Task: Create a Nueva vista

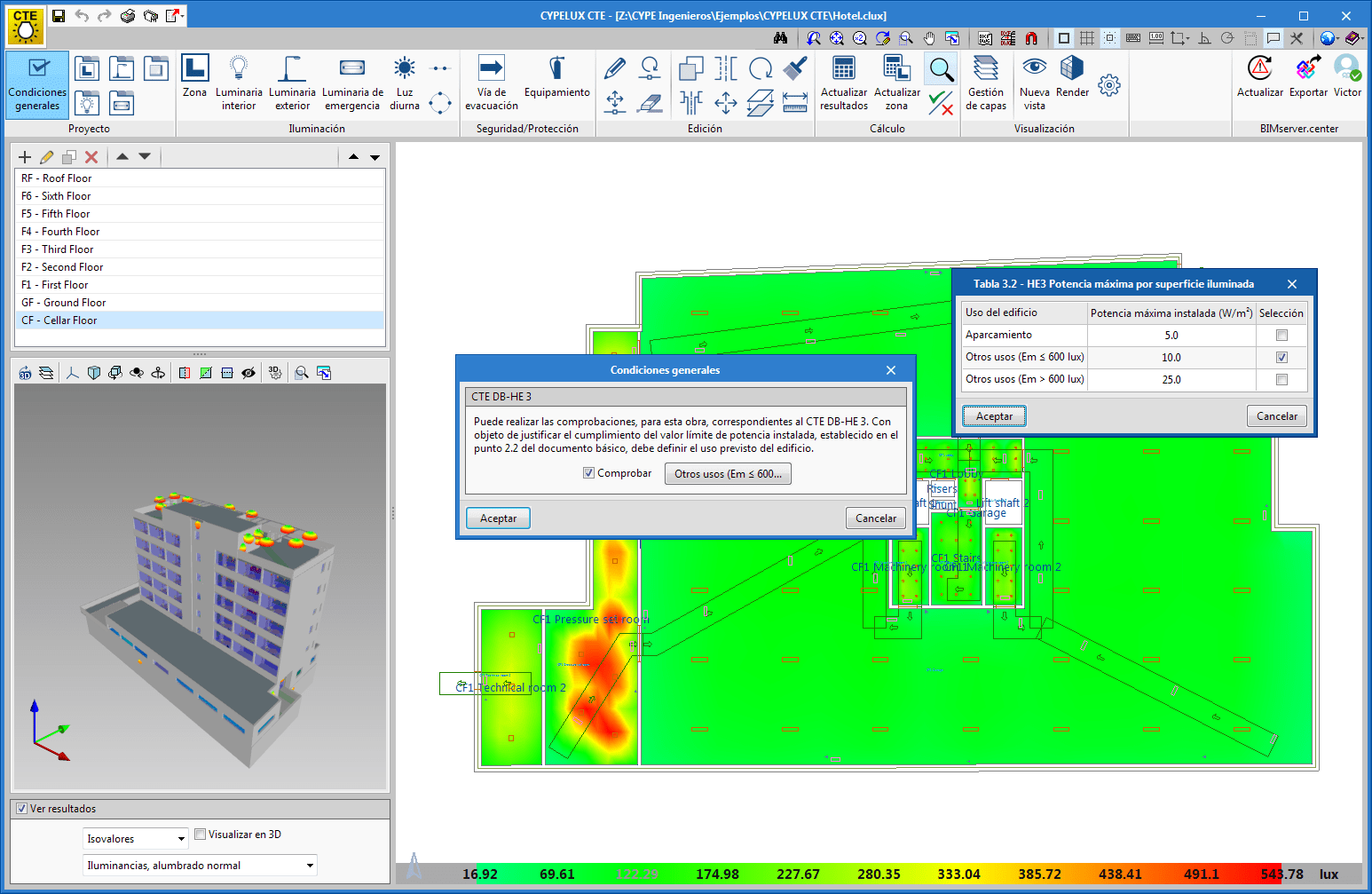Action: (x=1034, y=83)
